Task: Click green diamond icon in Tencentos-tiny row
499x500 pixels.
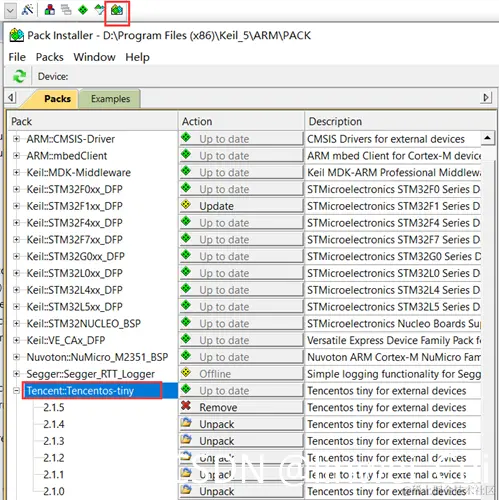Action: coord(186,389)
